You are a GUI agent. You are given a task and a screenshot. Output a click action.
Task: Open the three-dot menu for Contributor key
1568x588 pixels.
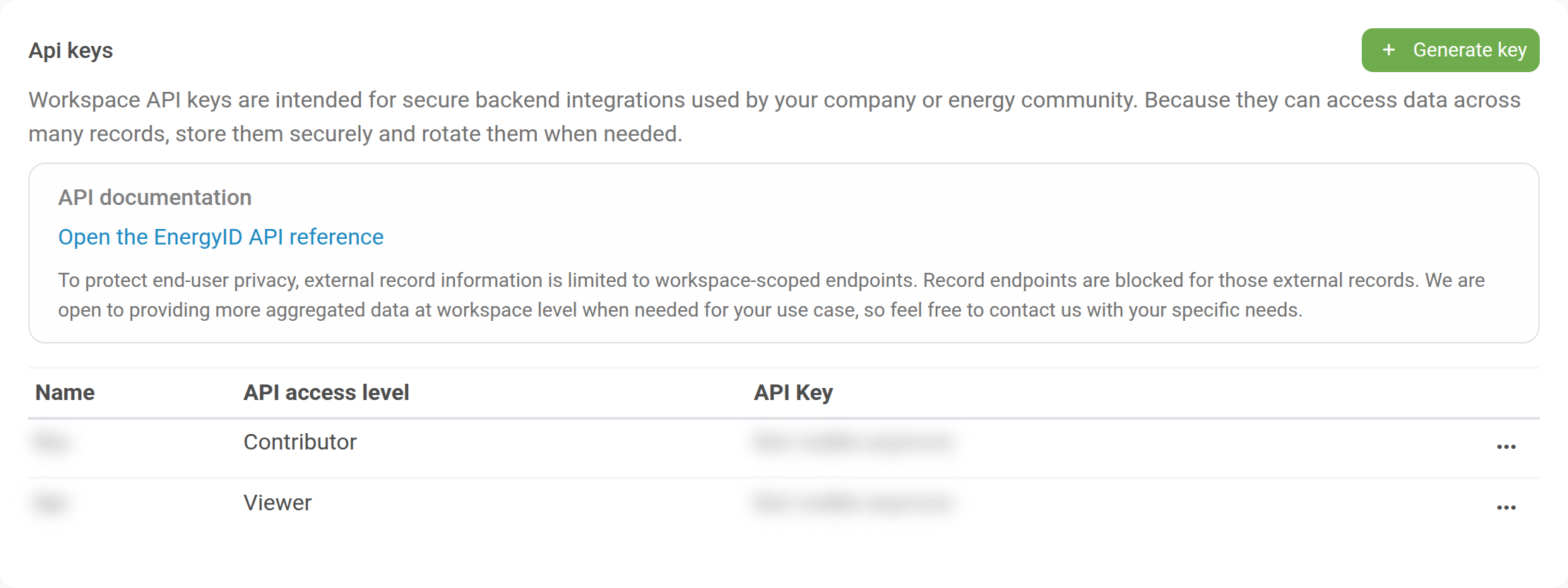1506,447
